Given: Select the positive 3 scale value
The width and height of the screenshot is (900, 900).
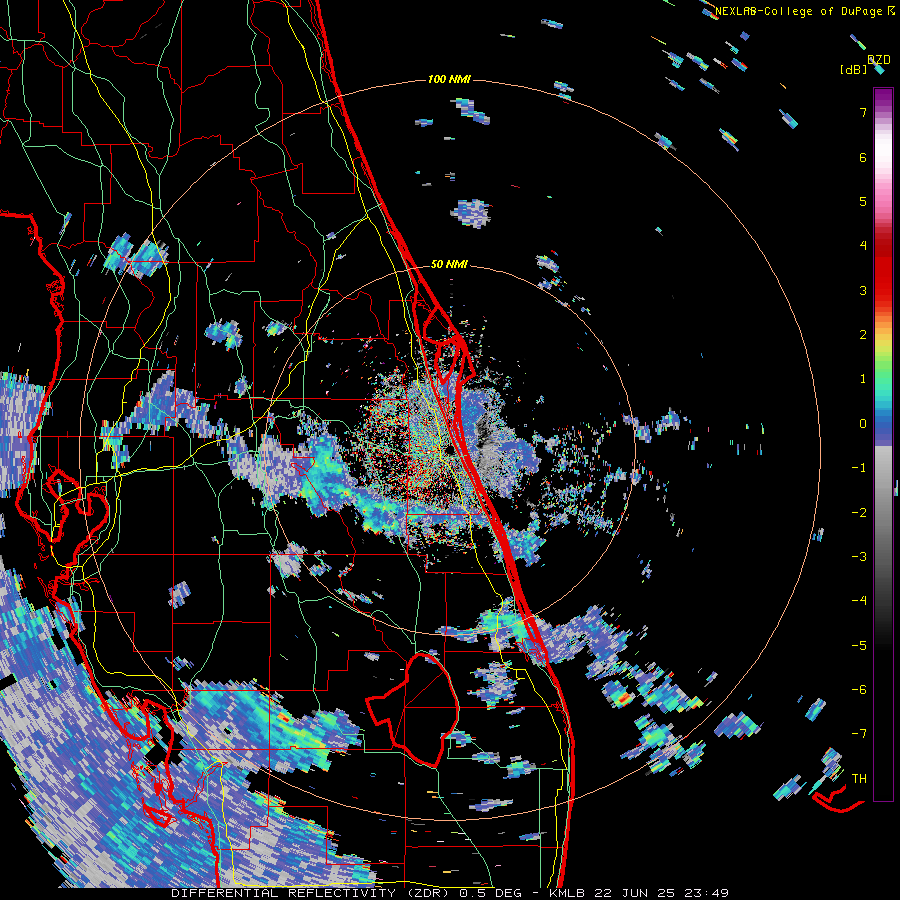Looking at the screenshot, I should coord(863,290).
